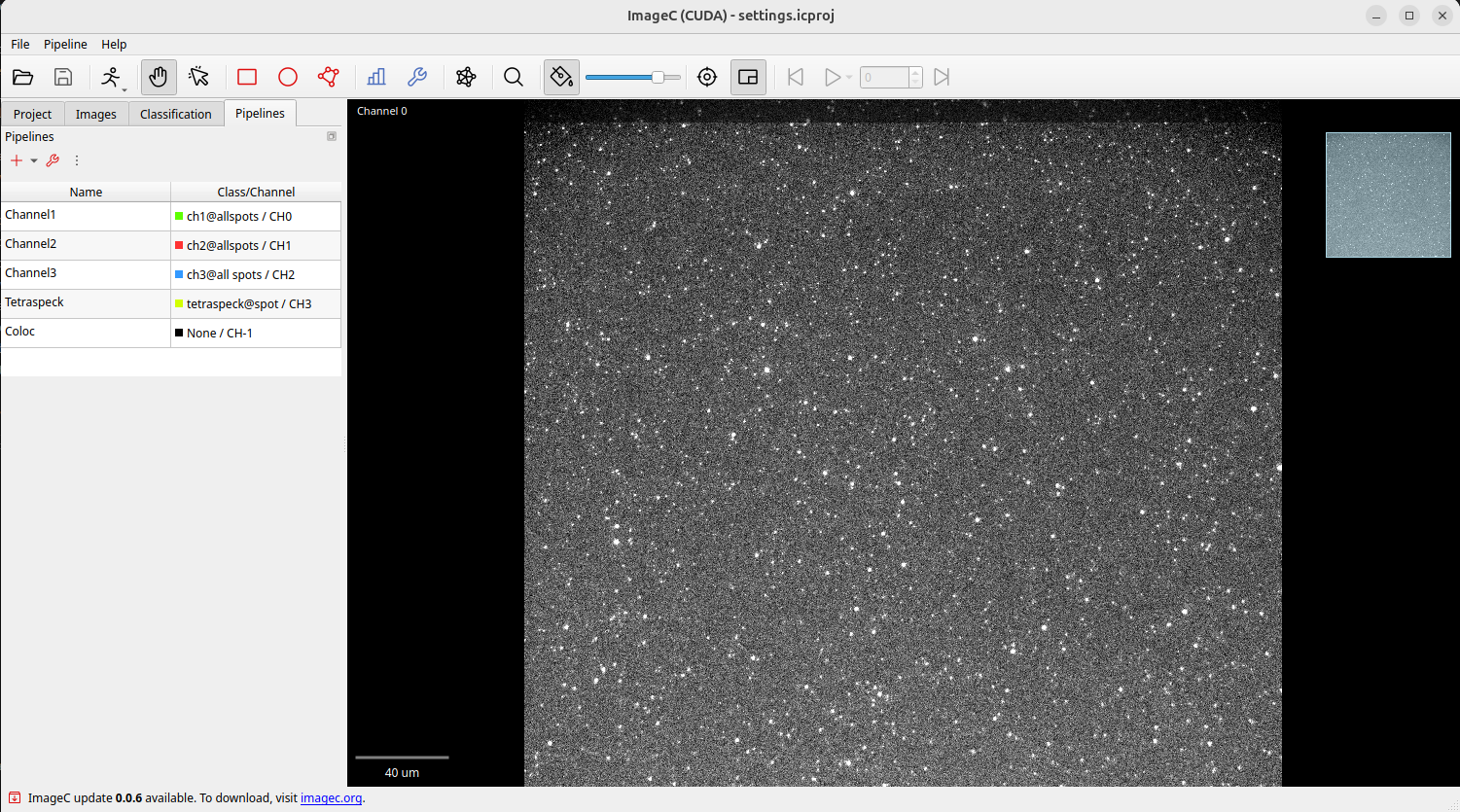Click the open project folder icon
1460x812 pixels.
pyautogui.click(x=22, y=77)
